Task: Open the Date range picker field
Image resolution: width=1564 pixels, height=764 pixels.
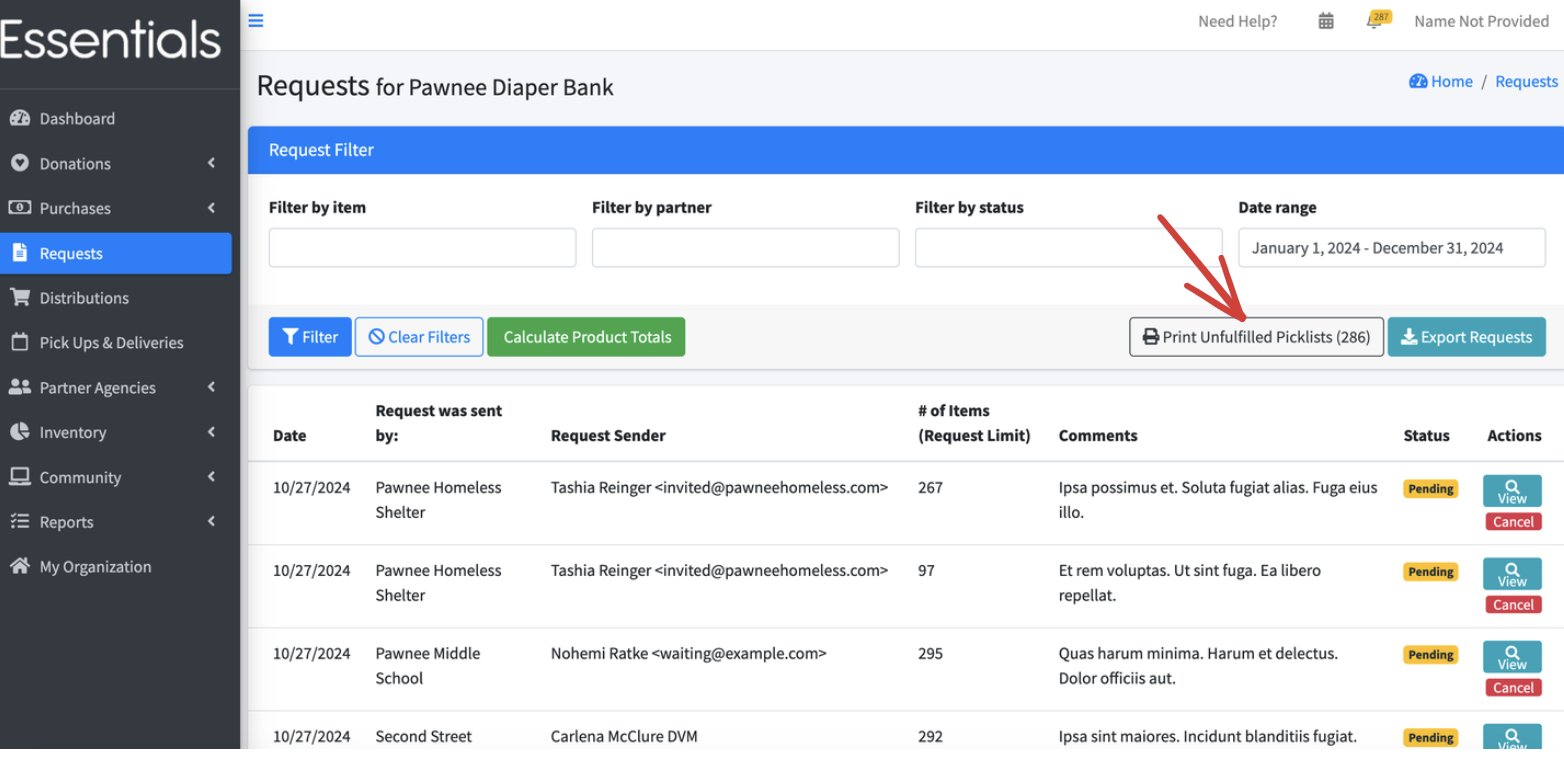Action: coord(1392,248)
